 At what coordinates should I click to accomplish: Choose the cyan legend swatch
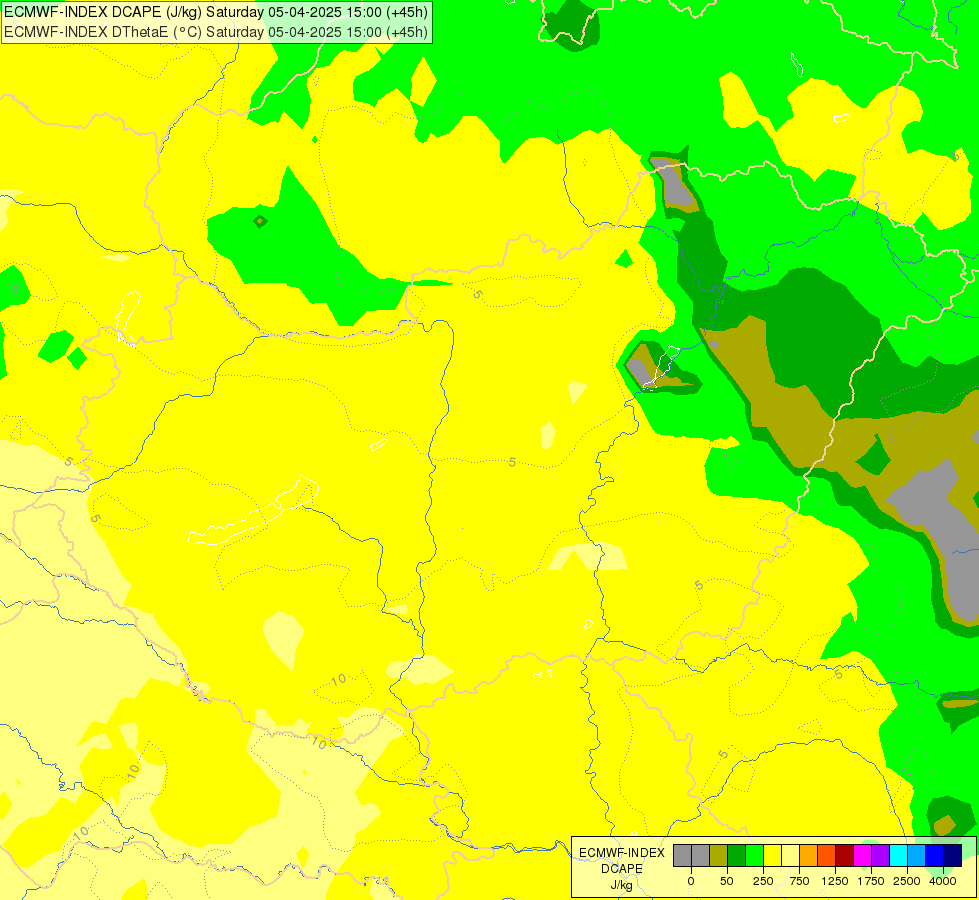coord(898,856)
